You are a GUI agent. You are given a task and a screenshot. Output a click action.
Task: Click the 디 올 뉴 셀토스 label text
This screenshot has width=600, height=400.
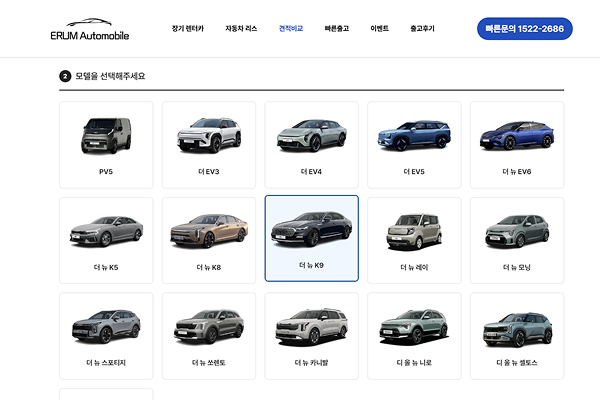(x=517, y=362)
